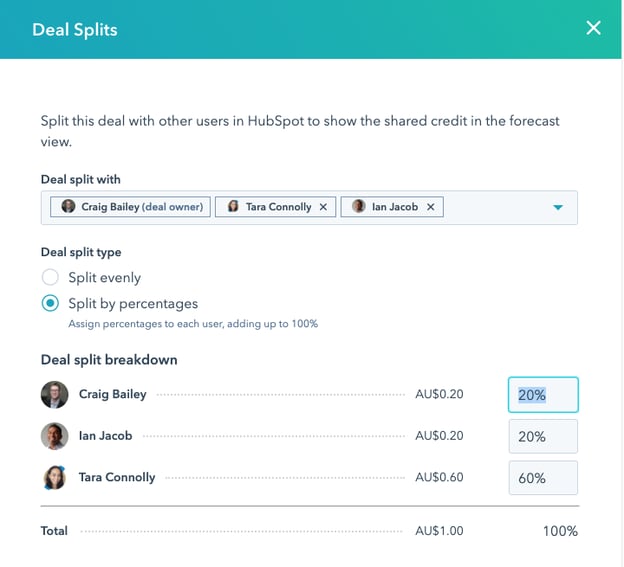The height and width of the screenshot is (567, 624).
Task: Click Craig Bailey avatar in owner chip
Action: click(x=69, y=207)
